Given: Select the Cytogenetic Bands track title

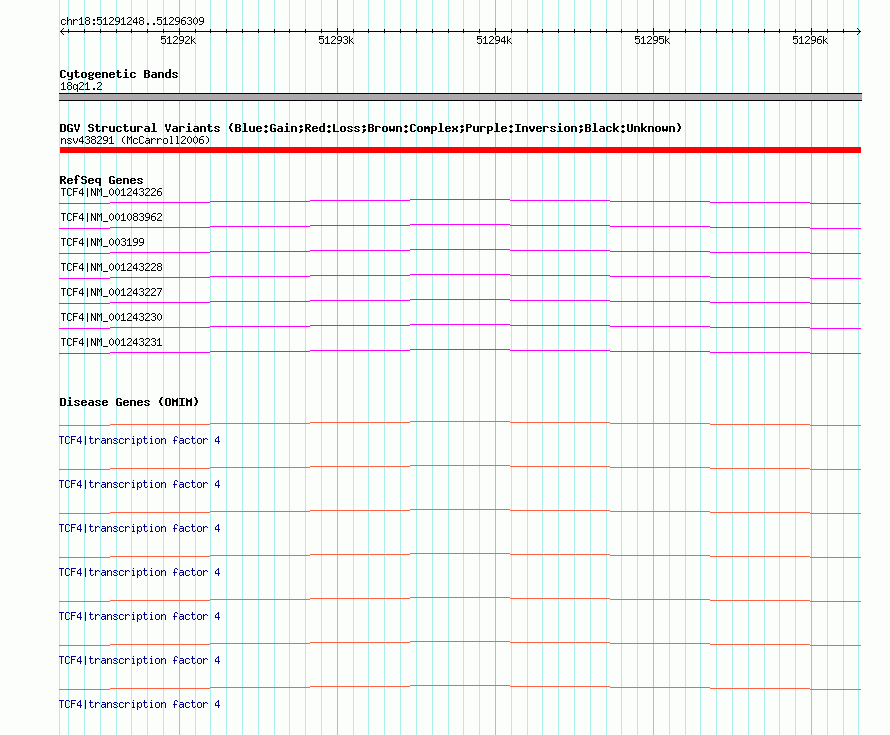Looking at the screenshot, I should (119, 74).
